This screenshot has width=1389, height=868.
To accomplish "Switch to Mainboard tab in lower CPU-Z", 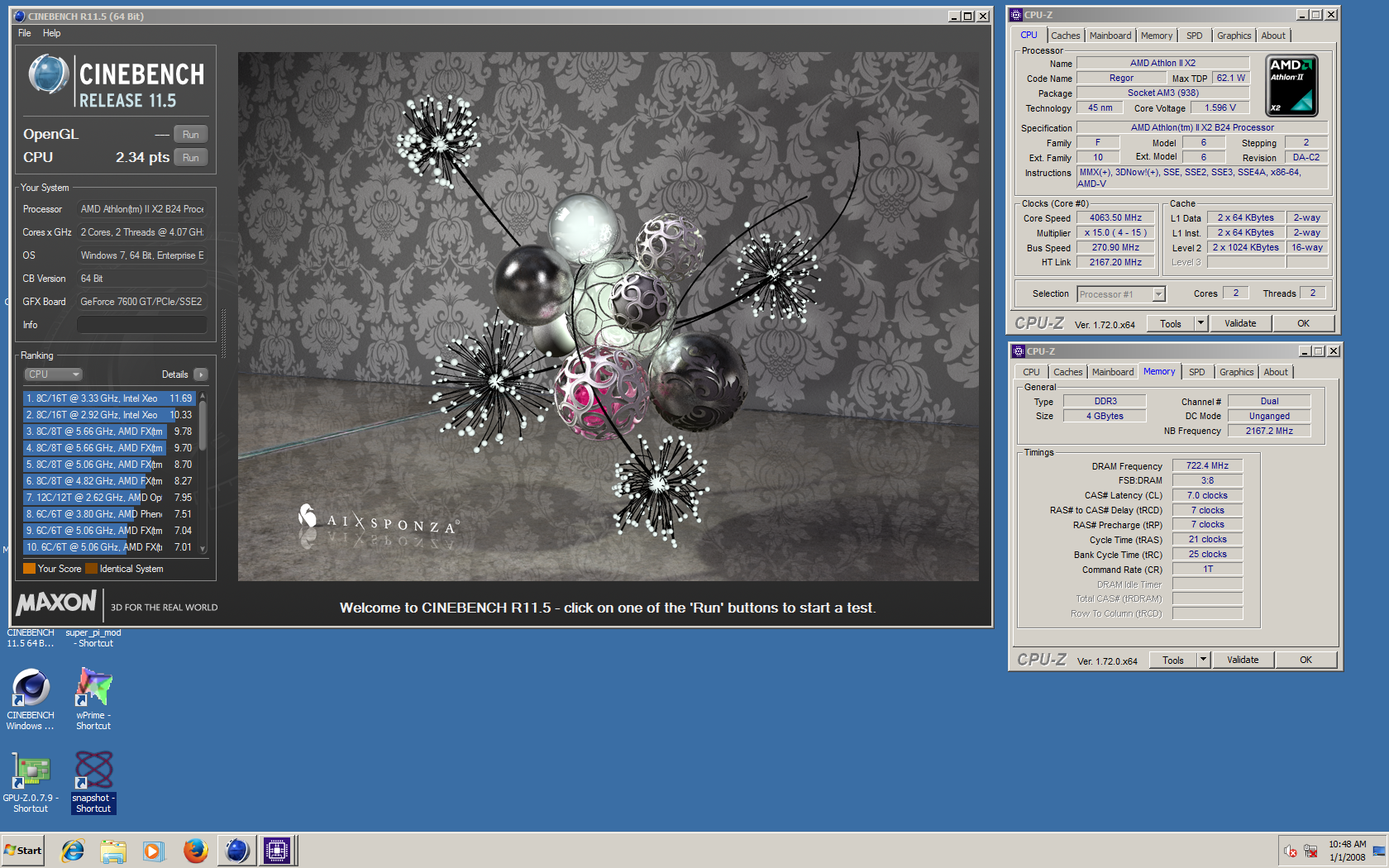I will 1113,372.
